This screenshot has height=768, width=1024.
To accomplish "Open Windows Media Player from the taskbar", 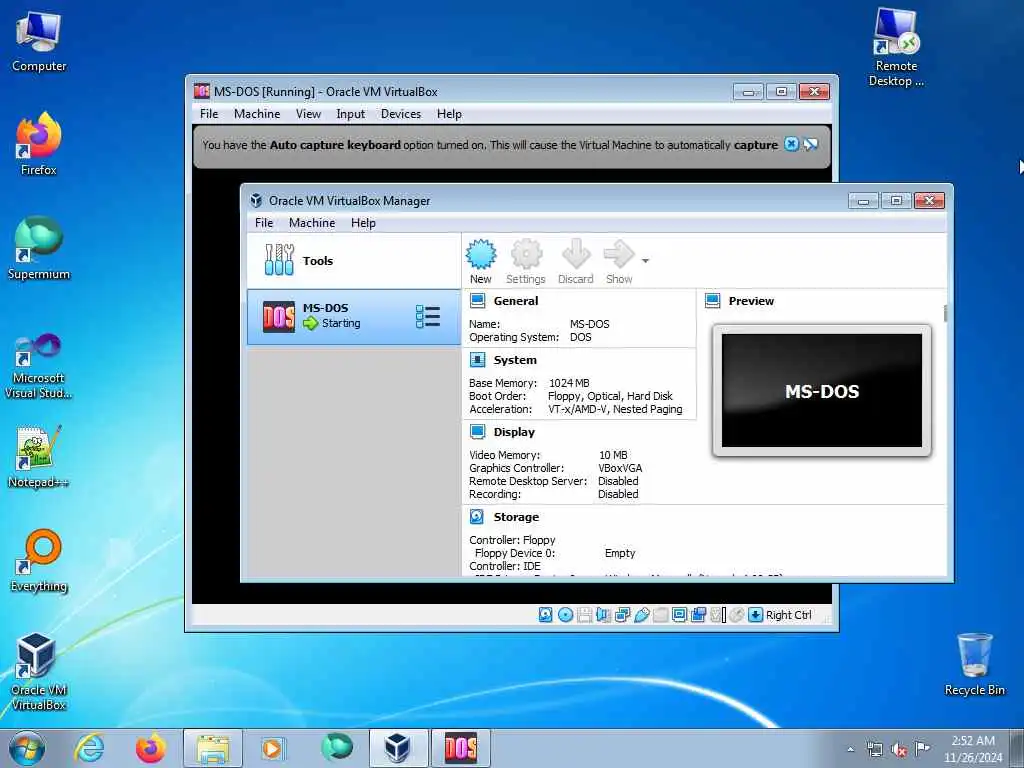I will [x=272, y=748].
